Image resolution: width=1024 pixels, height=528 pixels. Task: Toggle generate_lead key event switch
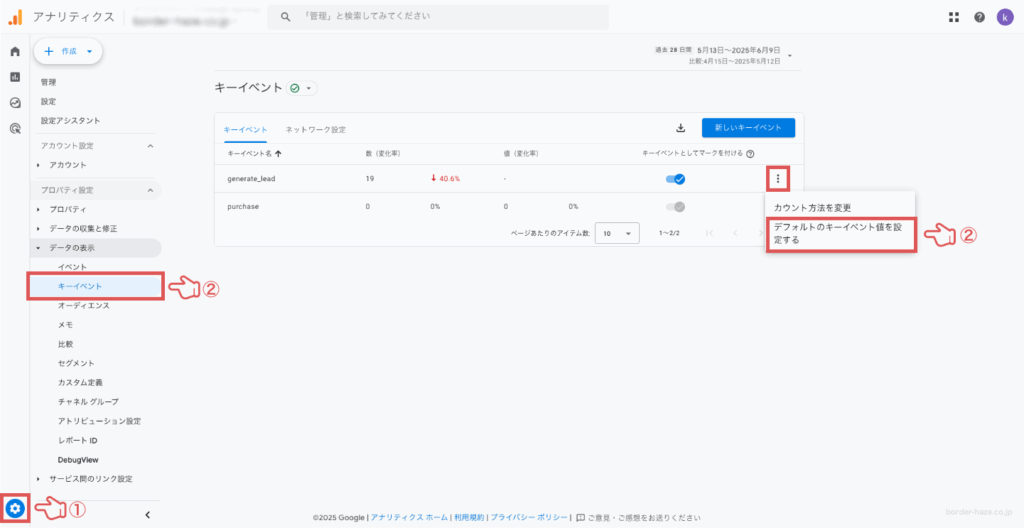(x=675, y=179)
